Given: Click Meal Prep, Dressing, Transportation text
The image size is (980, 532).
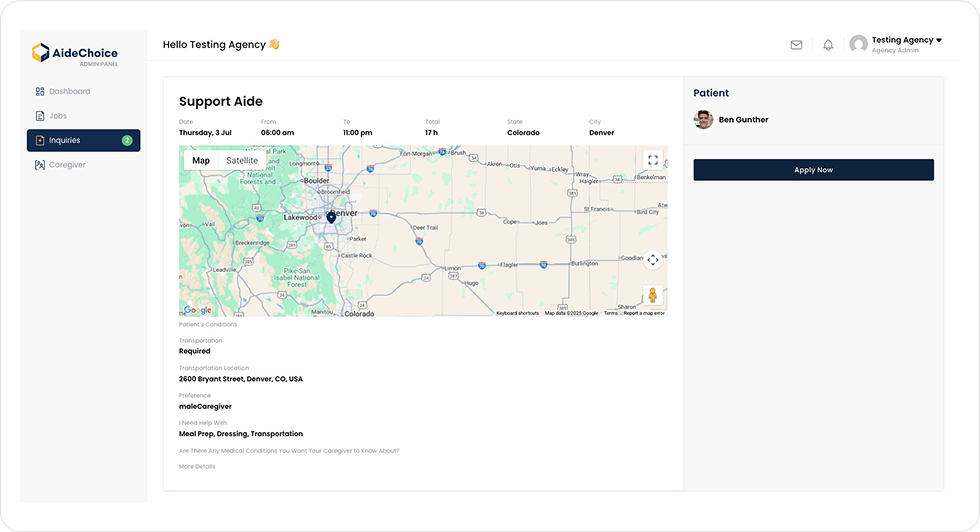Looking at the screenshot, I should click(x=241, y=434).
